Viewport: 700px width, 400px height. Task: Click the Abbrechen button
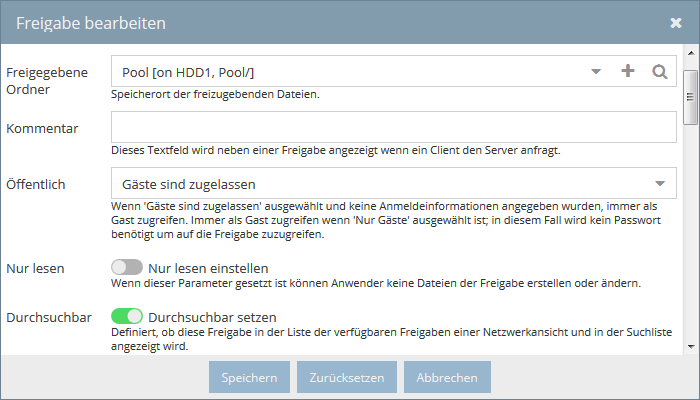[x=447, y=377]
